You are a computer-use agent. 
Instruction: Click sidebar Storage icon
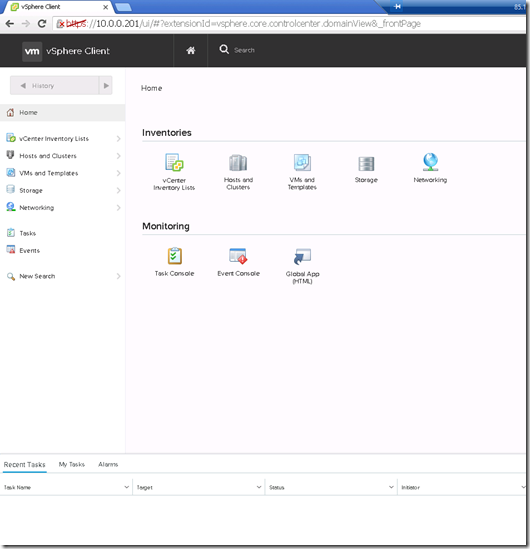11,189
